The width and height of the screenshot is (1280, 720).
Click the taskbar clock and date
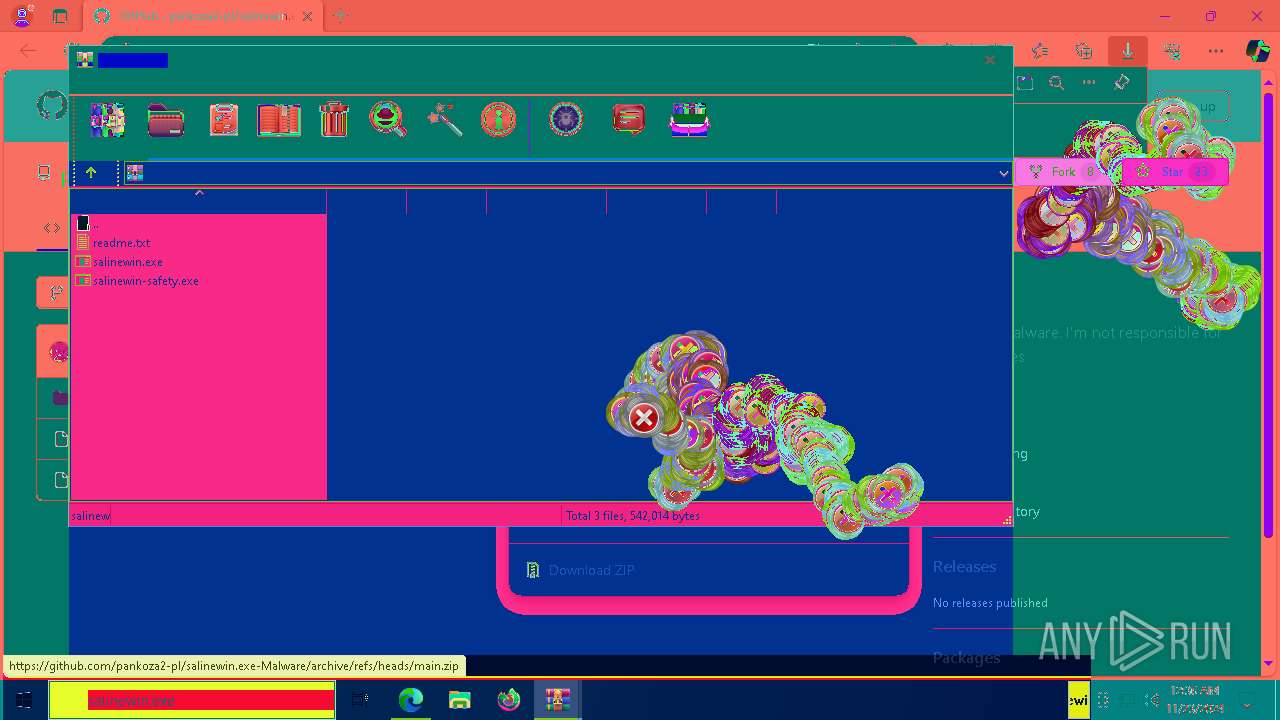click(1195, 700)
